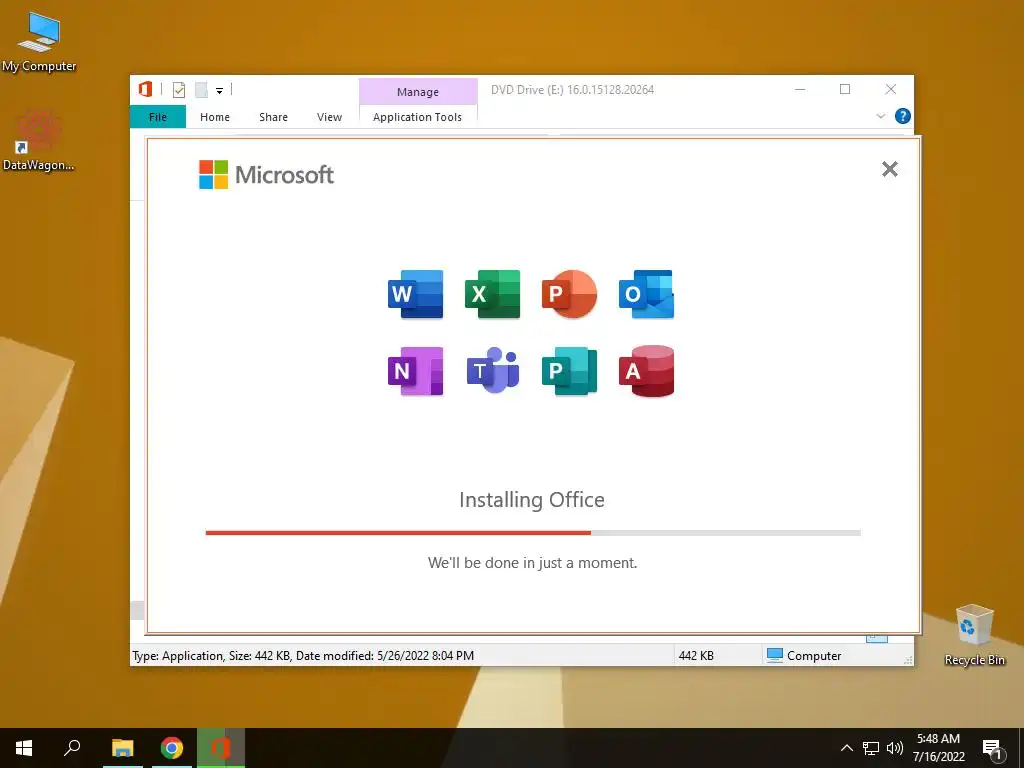Viewport: 1024px width, 768px height.
Task: Open the Customize Quick Access Toolbar dropdown
Action: tap(219, 91)
